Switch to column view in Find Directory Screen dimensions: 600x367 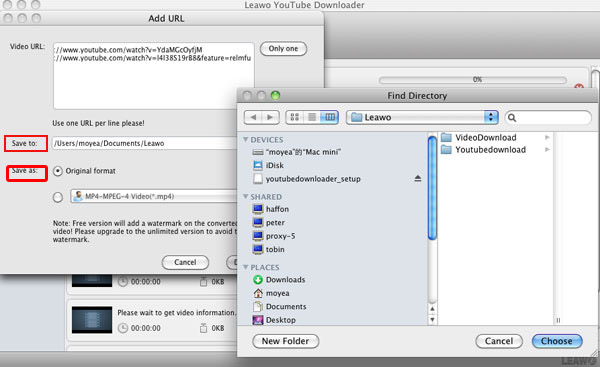coord(329,117)
